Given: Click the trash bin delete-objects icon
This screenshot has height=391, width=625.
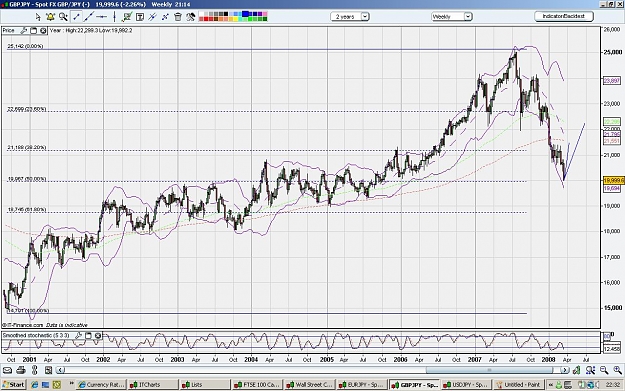Looking at the screenshot, I should [x=178, y=17].
